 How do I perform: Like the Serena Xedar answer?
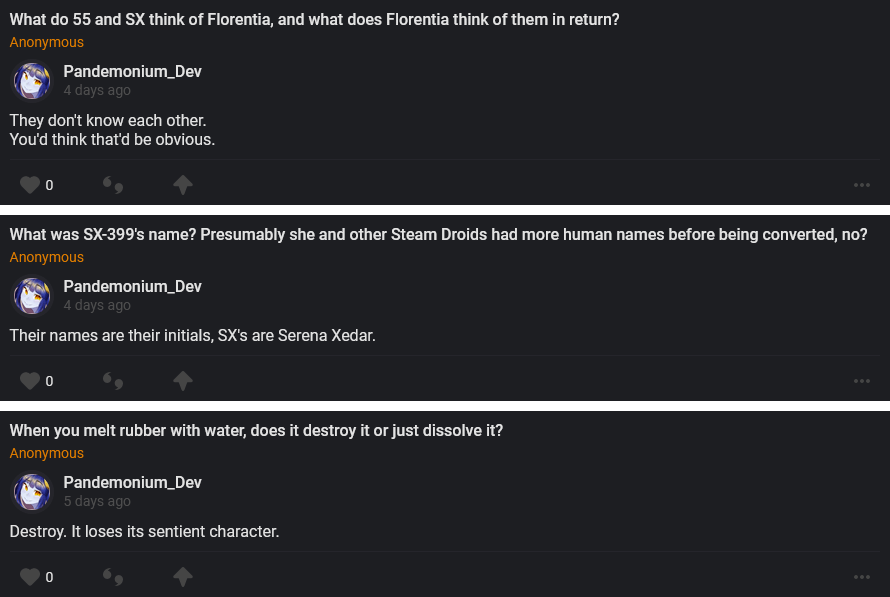pyautogui.click(x=30, y=381)
